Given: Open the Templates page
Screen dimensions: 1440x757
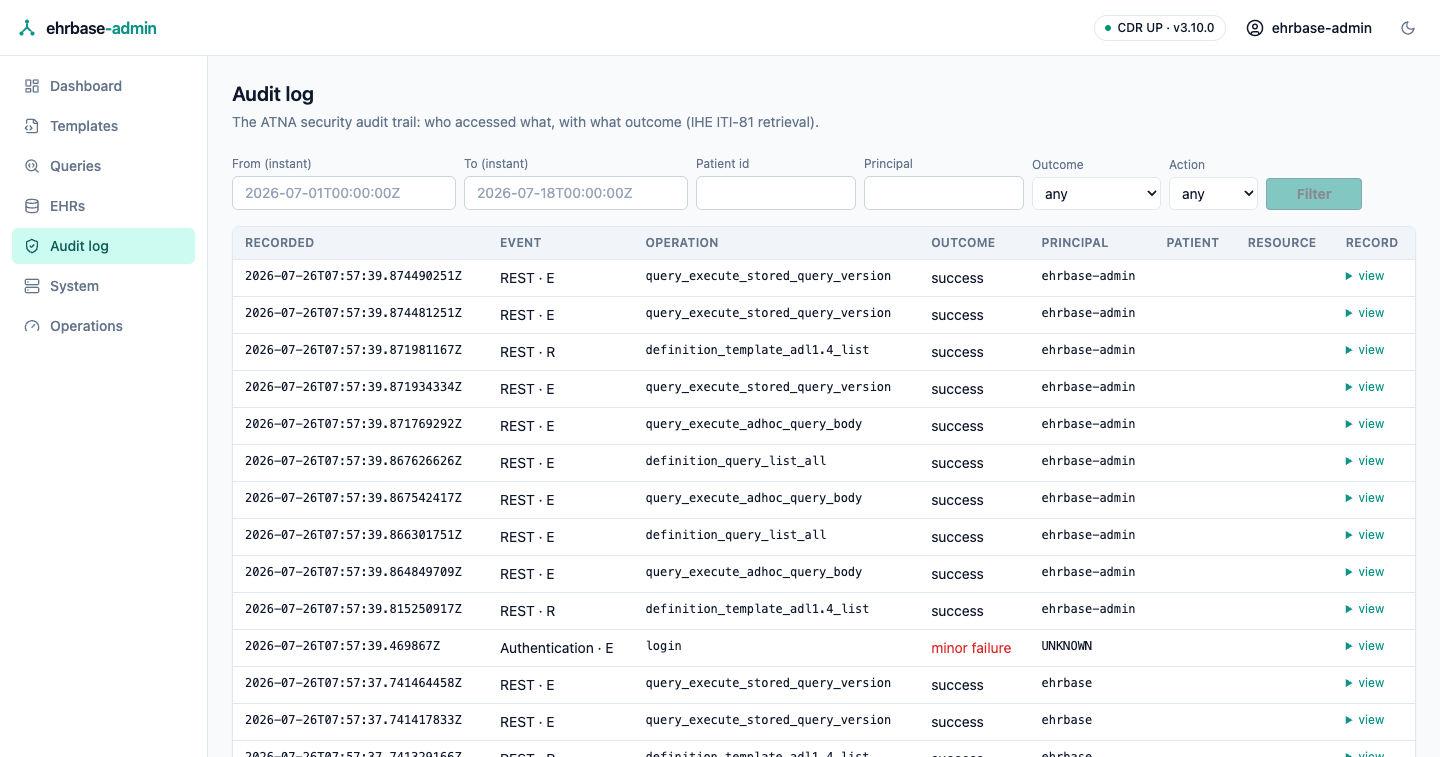Looking at the screenshot, I should [x=103, y=126].
